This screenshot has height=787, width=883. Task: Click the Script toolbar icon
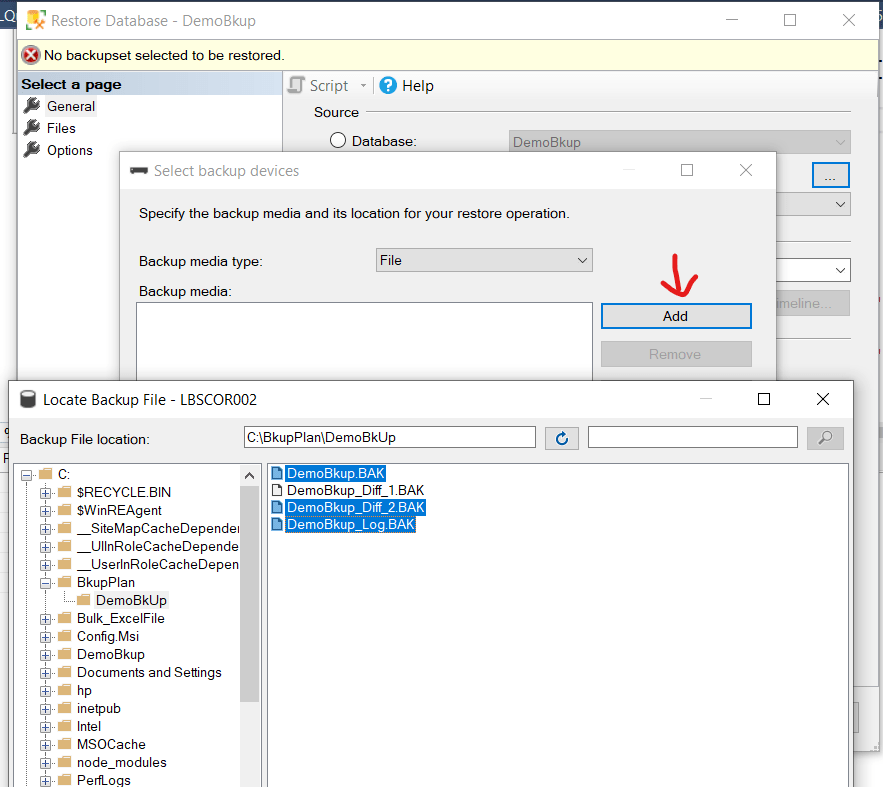296,86
